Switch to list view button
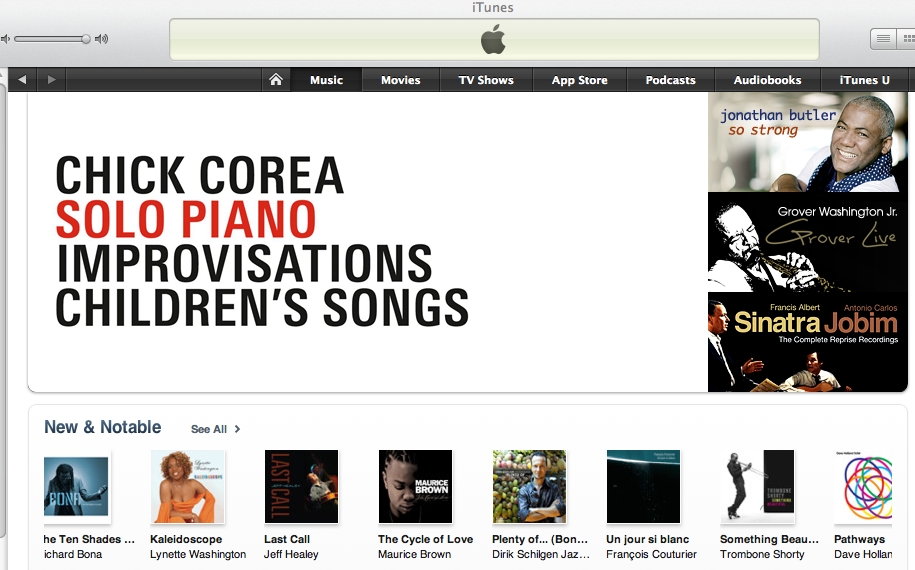Viewport: 915px width, 570px height. point(883,39)
